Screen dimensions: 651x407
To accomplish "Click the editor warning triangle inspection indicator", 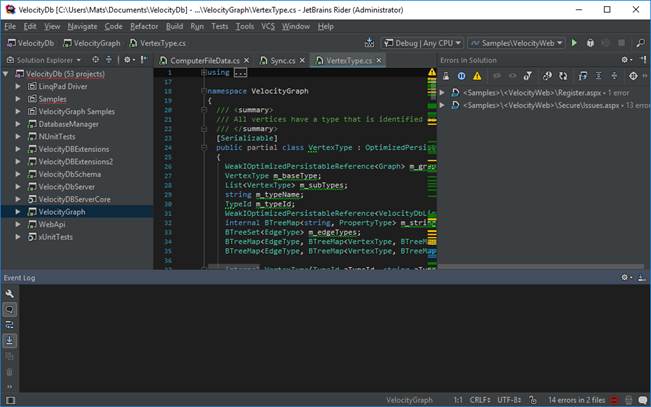I will click(432, 72).
